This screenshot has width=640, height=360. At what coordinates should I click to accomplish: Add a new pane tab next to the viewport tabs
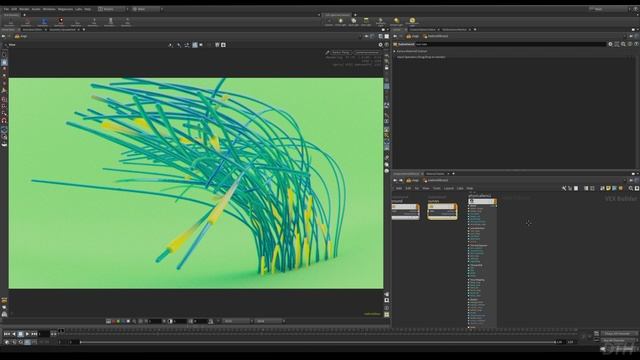click(84, 29)
